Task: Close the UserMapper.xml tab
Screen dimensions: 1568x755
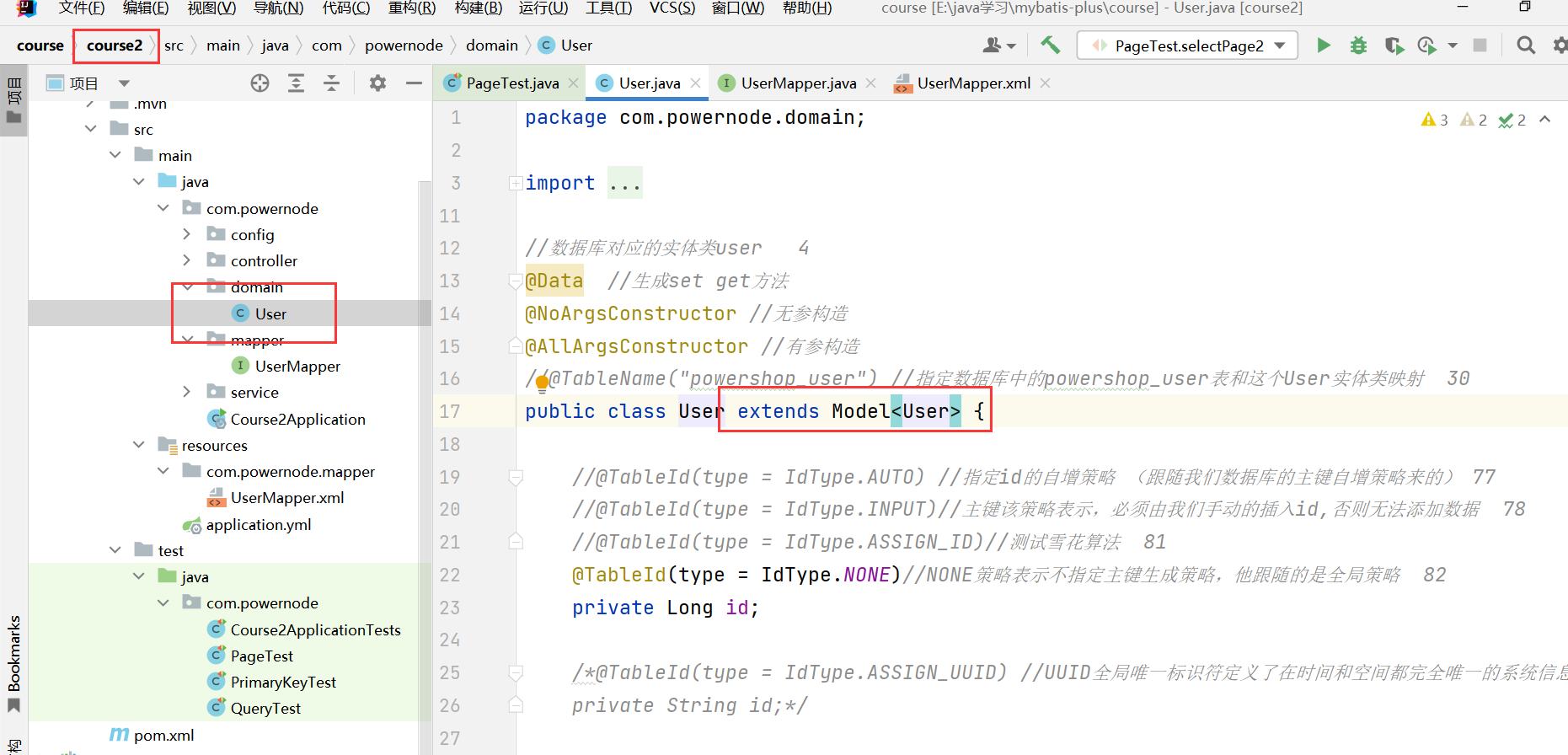Action: 1045,83
